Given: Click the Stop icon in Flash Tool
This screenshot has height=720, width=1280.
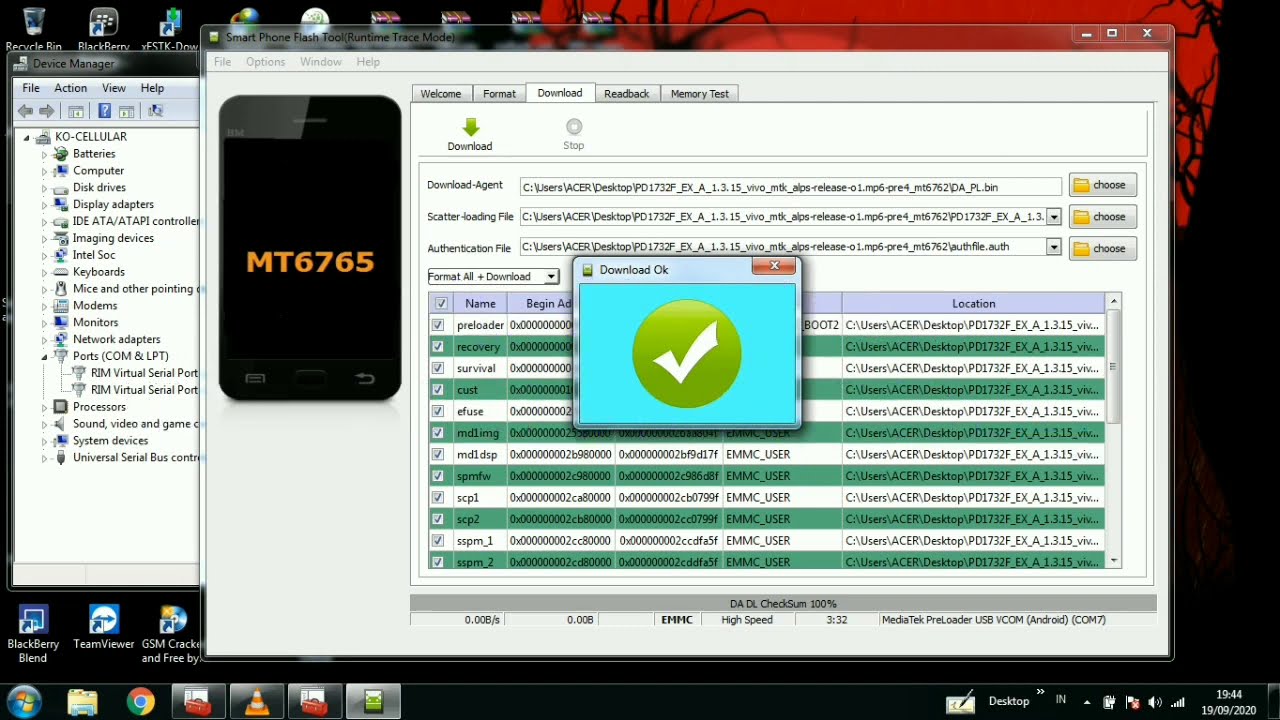Looking at the screenshot, I should (x=573, y=127).
